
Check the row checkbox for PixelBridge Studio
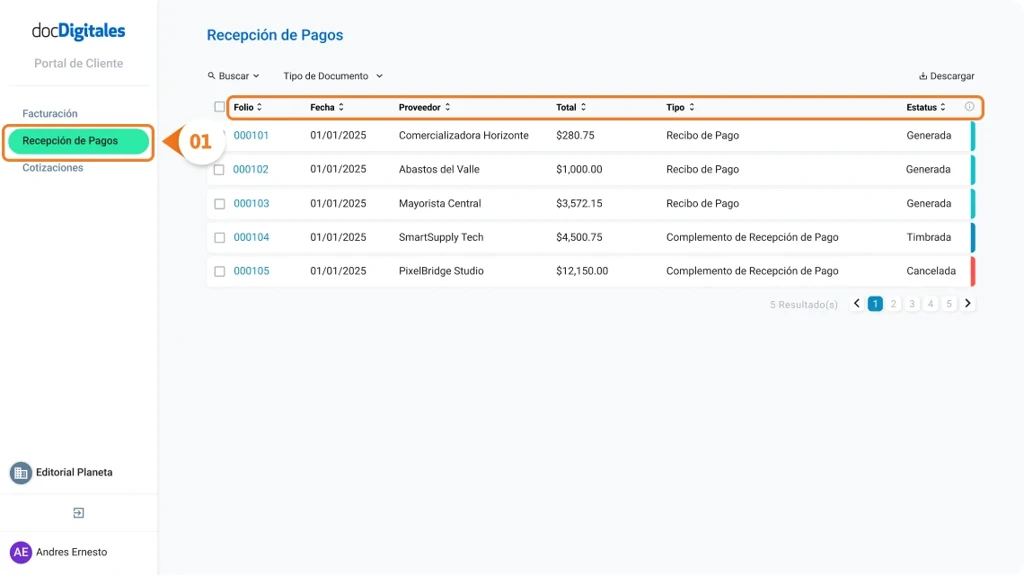220,270
